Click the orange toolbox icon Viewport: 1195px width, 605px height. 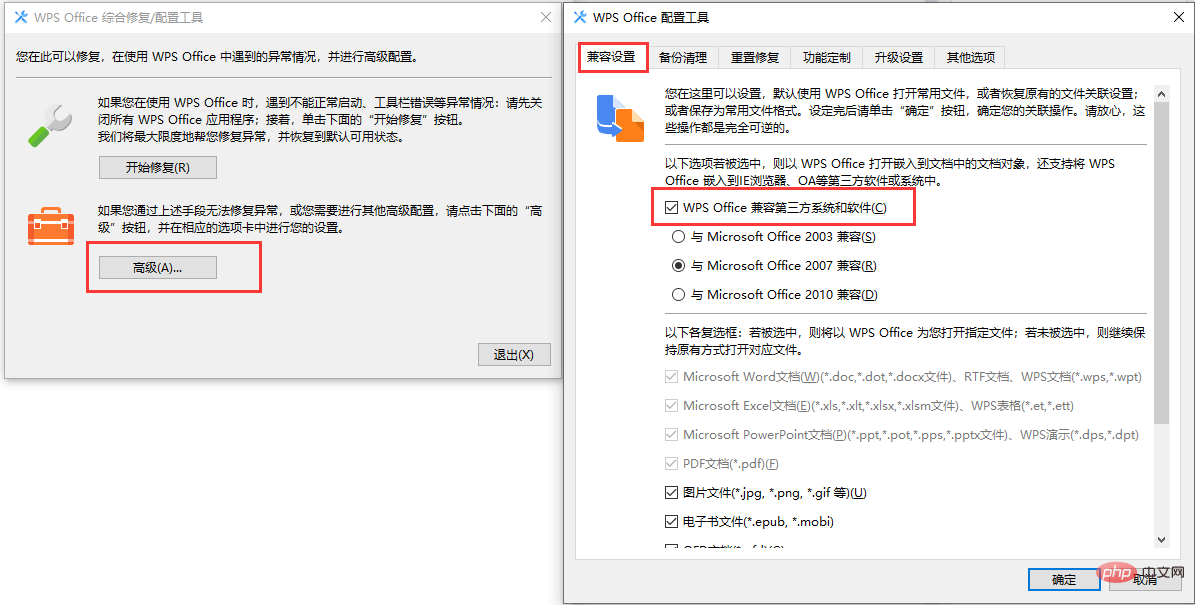coord(50,226)
